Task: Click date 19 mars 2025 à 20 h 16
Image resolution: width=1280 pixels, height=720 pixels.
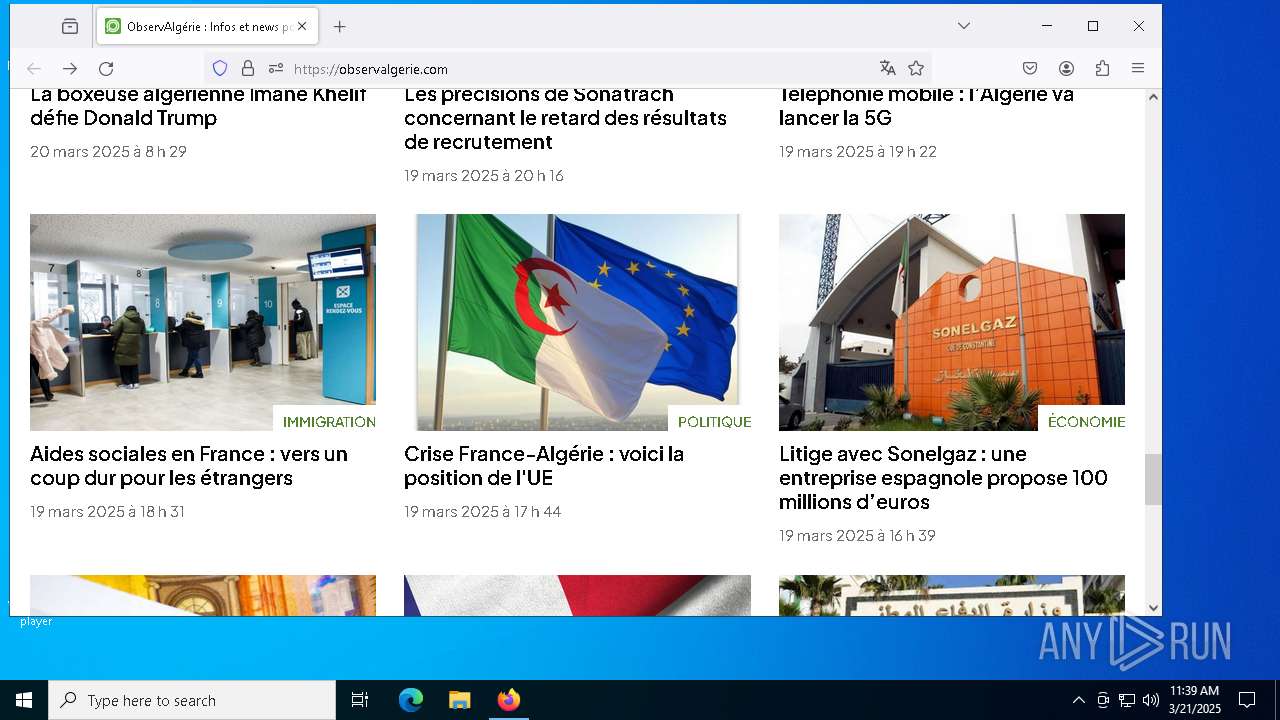Action: point(484,176)
